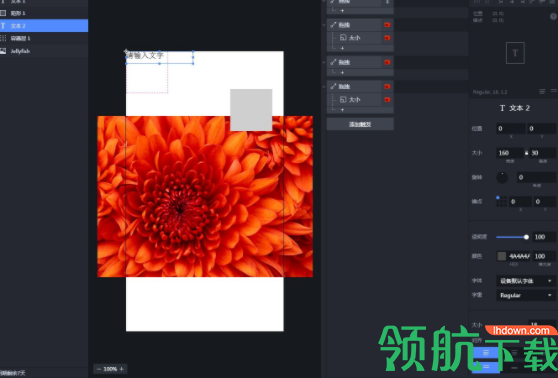Viewport: 558px width, 378px height.
Task: Click the position X input field
Action: (x=511, y=128)
